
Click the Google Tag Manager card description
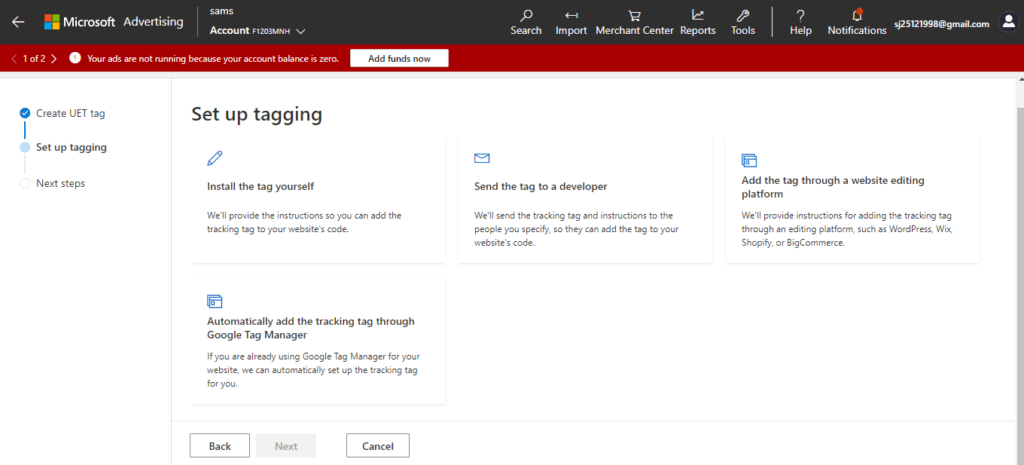coord(312,370)
